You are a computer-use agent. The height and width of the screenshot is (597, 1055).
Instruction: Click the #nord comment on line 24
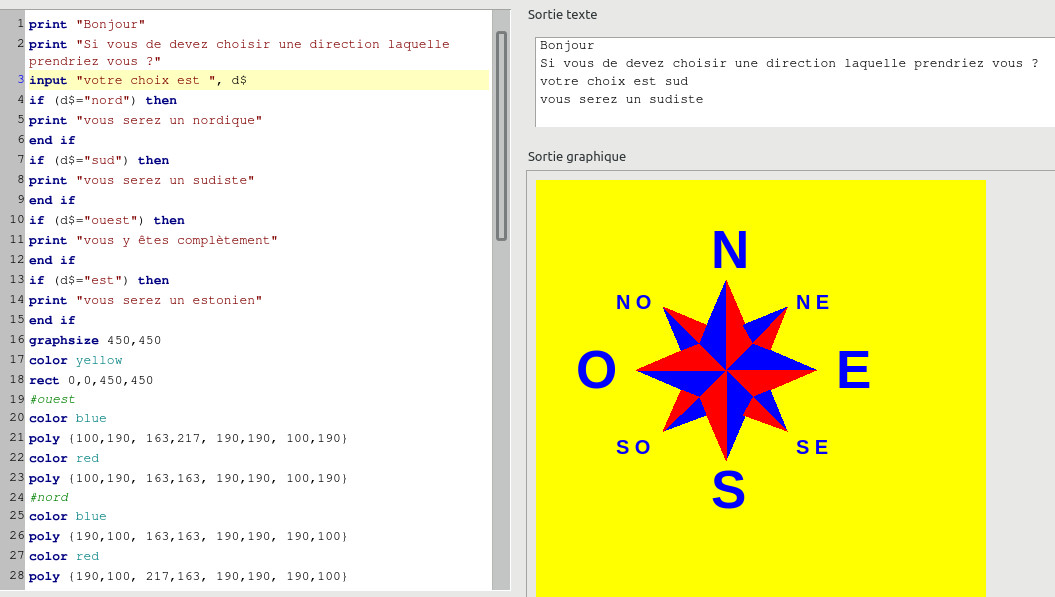click(x=48, y=497)
